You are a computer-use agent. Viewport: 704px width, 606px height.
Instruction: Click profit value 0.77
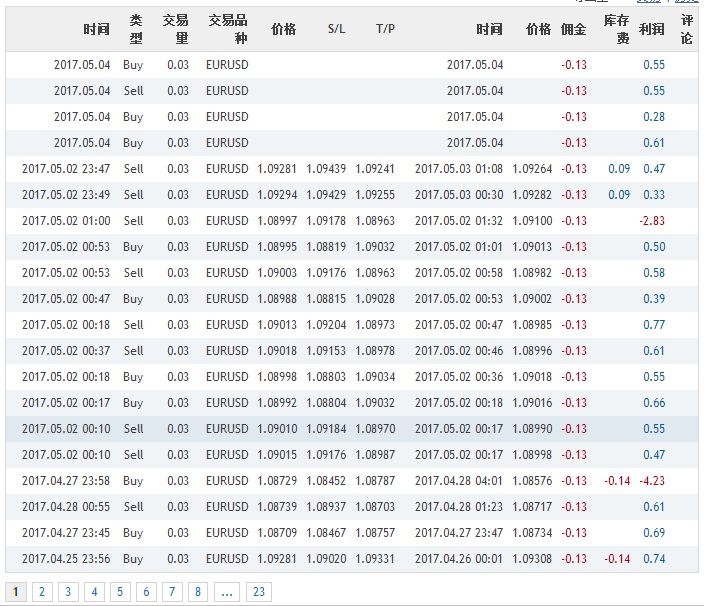654,325
